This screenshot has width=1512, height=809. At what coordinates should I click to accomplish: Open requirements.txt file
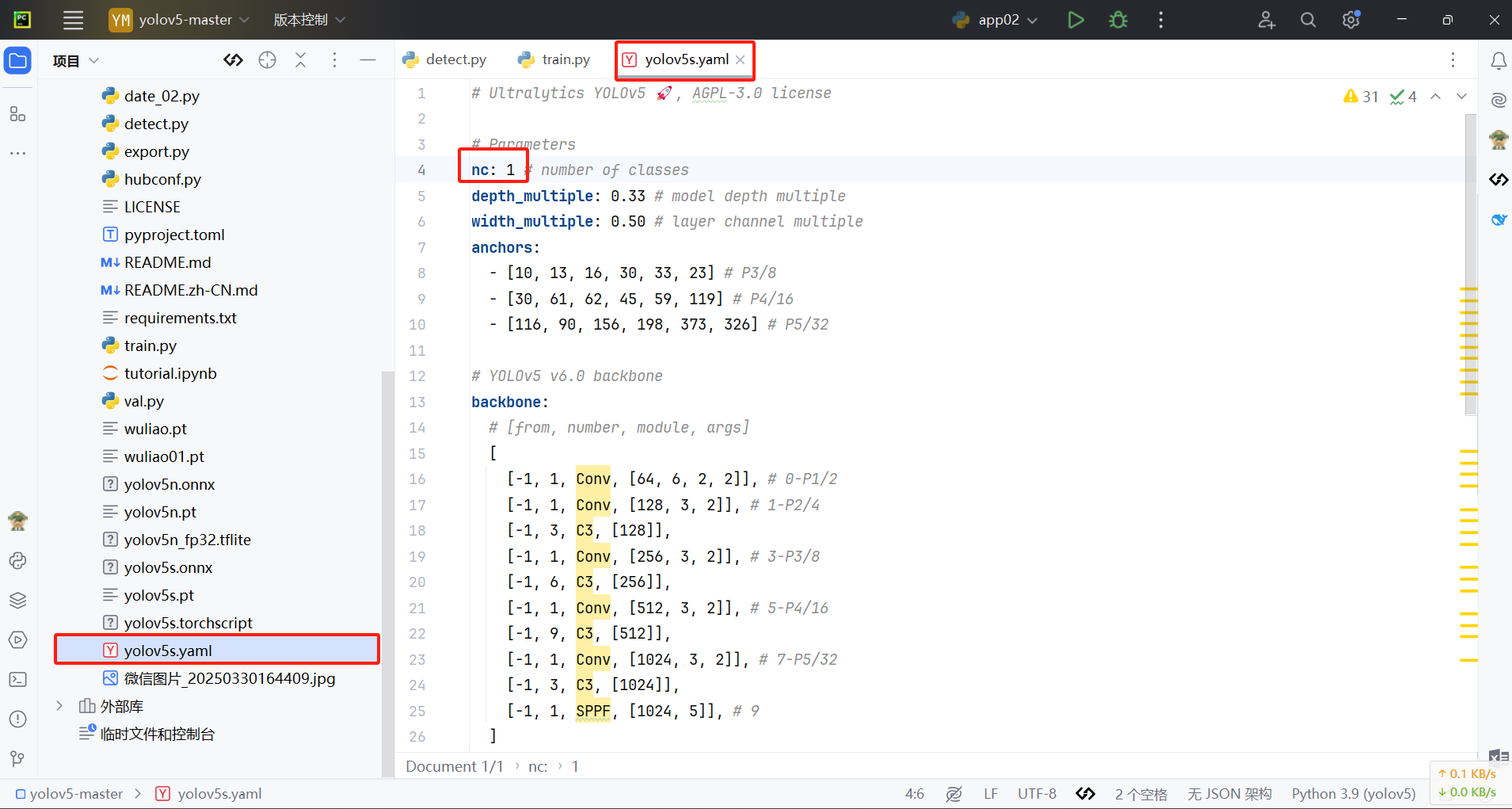(180, 318)
